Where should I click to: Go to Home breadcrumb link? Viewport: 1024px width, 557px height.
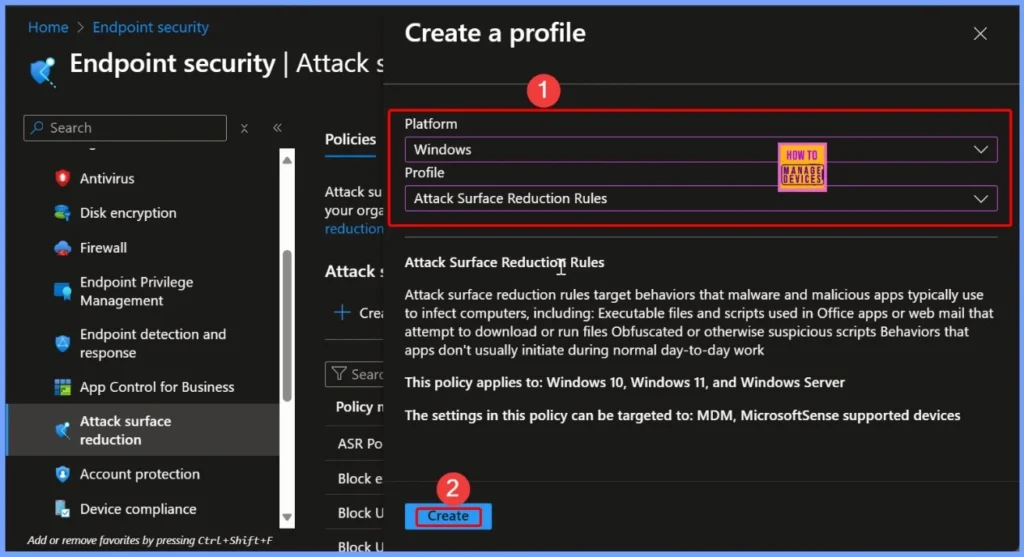[x=48, y=27]
